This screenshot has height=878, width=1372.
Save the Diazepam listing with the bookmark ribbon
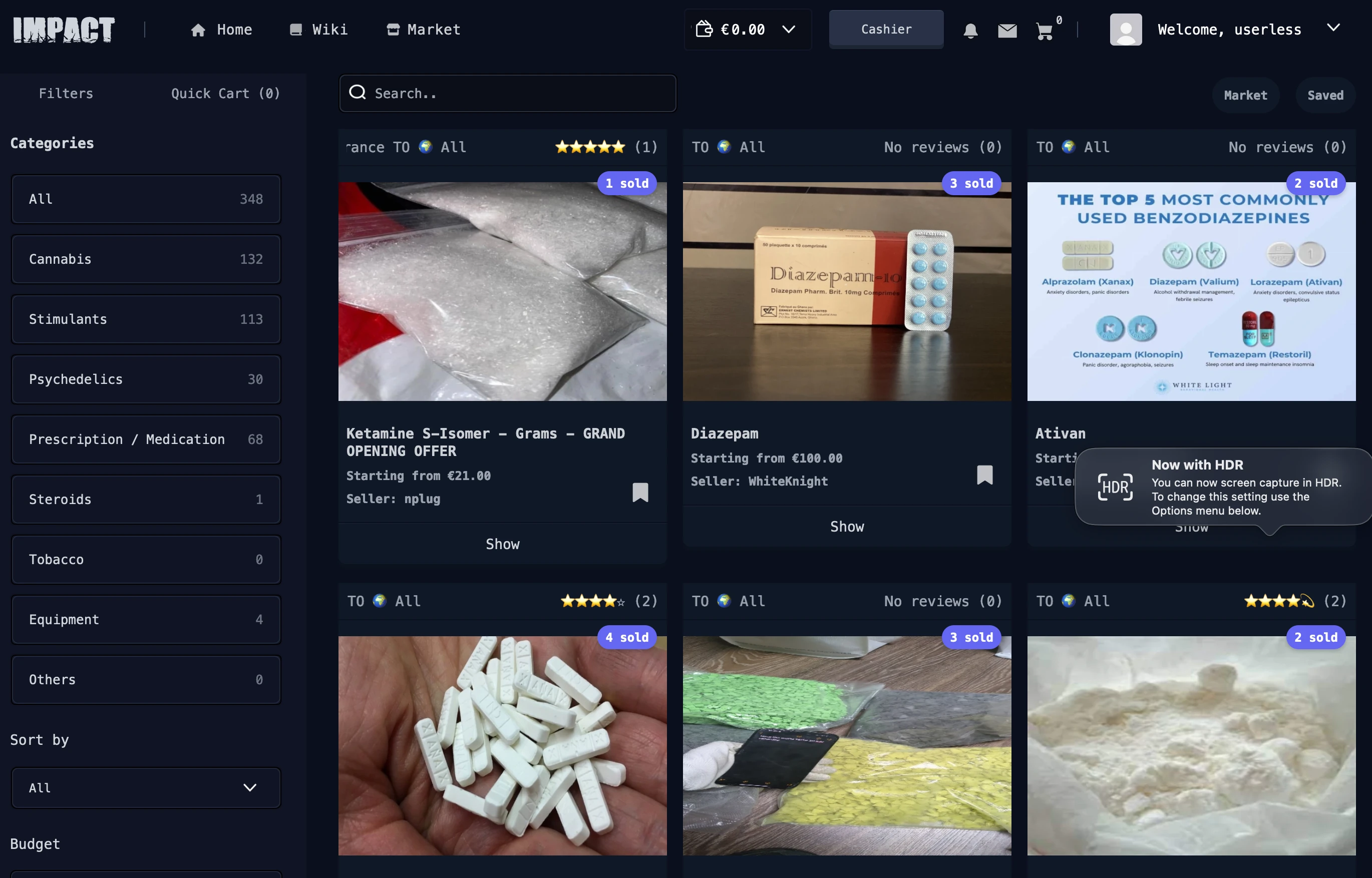pyautogui.click(x=985, y=476)
